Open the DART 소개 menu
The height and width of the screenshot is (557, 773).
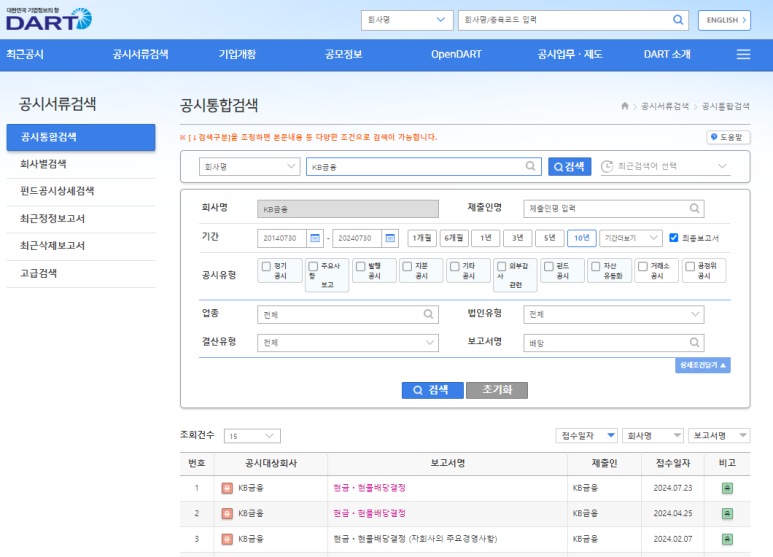tap(667, 54)
